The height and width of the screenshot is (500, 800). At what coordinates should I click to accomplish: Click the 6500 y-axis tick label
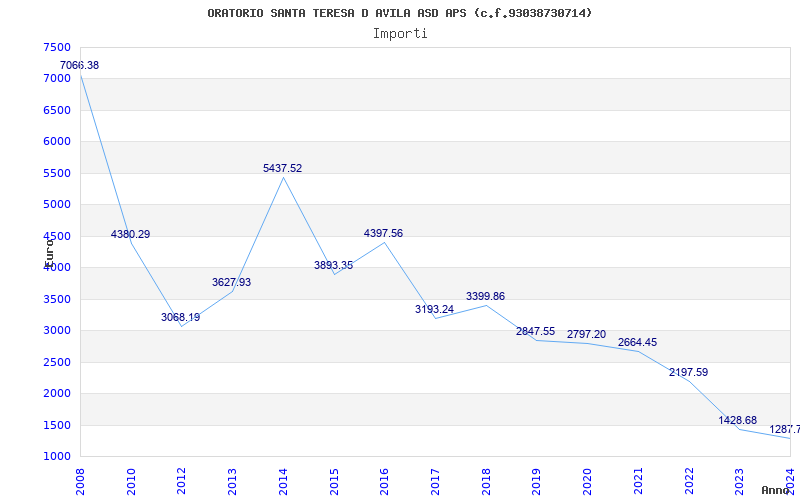click(x=57, y=110)
